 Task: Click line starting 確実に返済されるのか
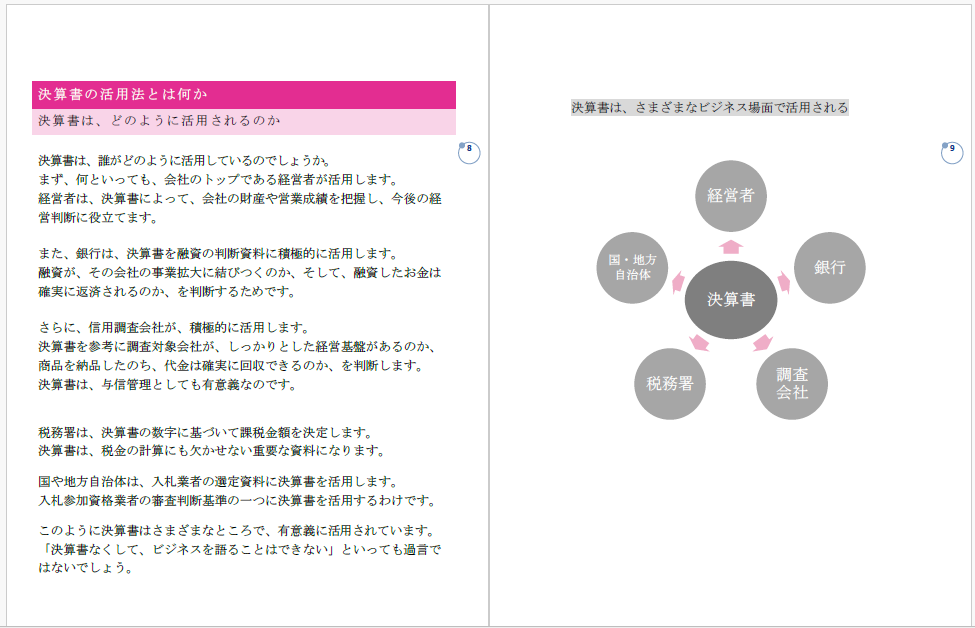click(x=167, y=292)
